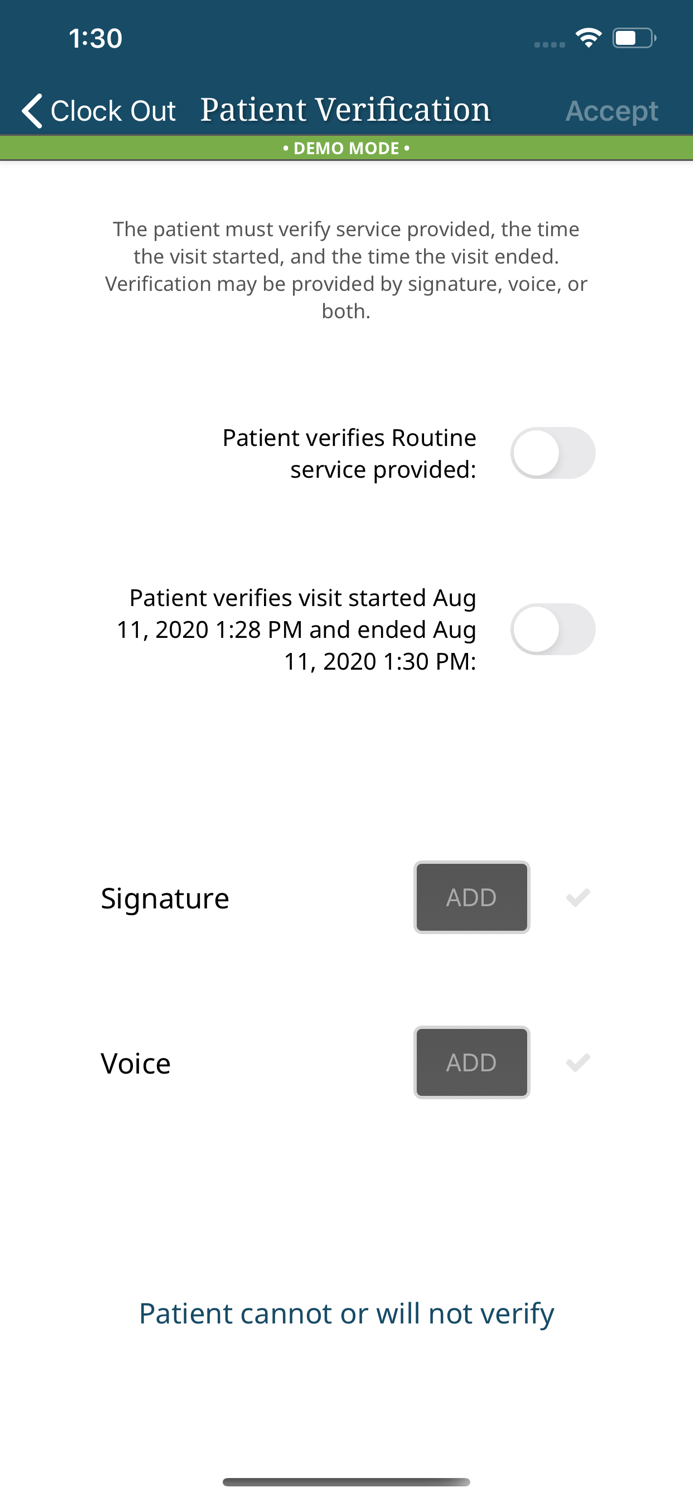Tap the back chevron next to Clock Out
This screenshot has height=1500, width=693.
30,111
